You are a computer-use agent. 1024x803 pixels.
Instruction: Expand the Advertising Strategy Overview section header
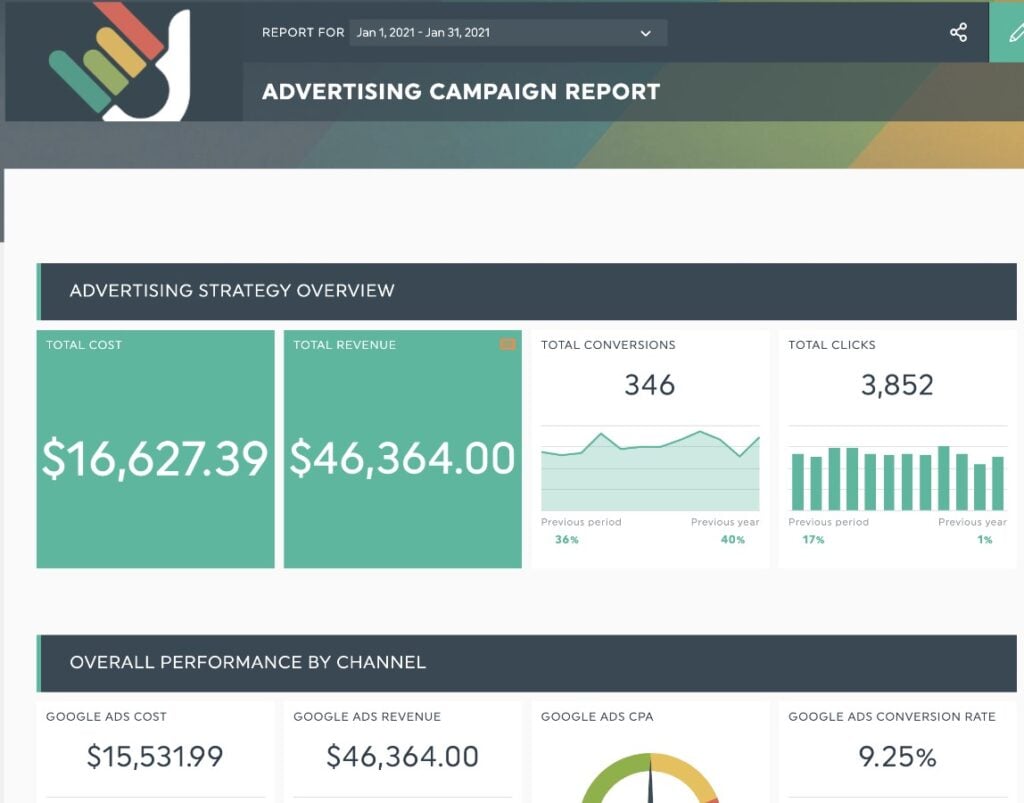(232, 291)
